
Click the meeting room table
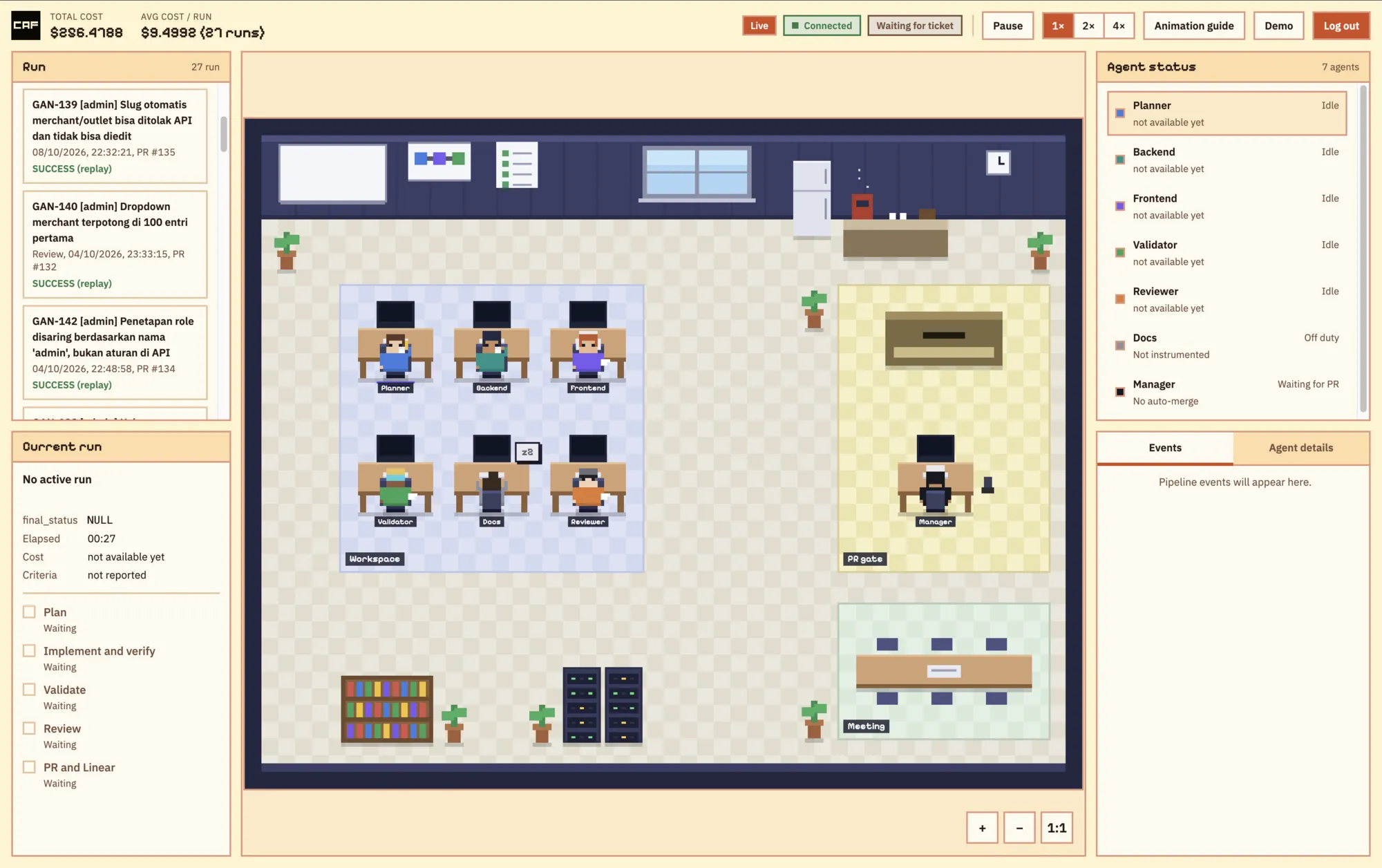click(x=944, y=671)
